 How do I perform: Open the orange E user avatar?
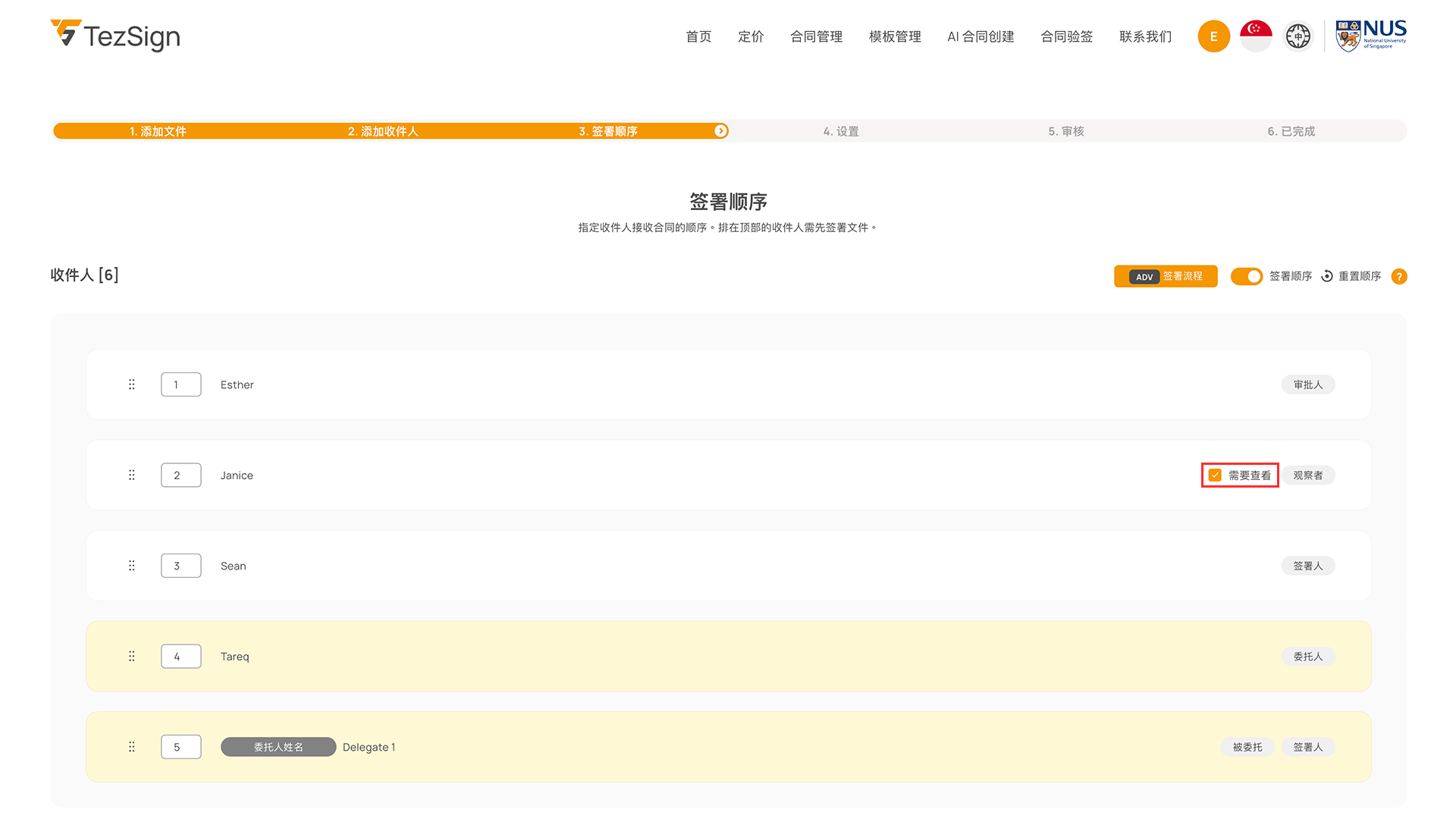click(x=1213, y=36)
